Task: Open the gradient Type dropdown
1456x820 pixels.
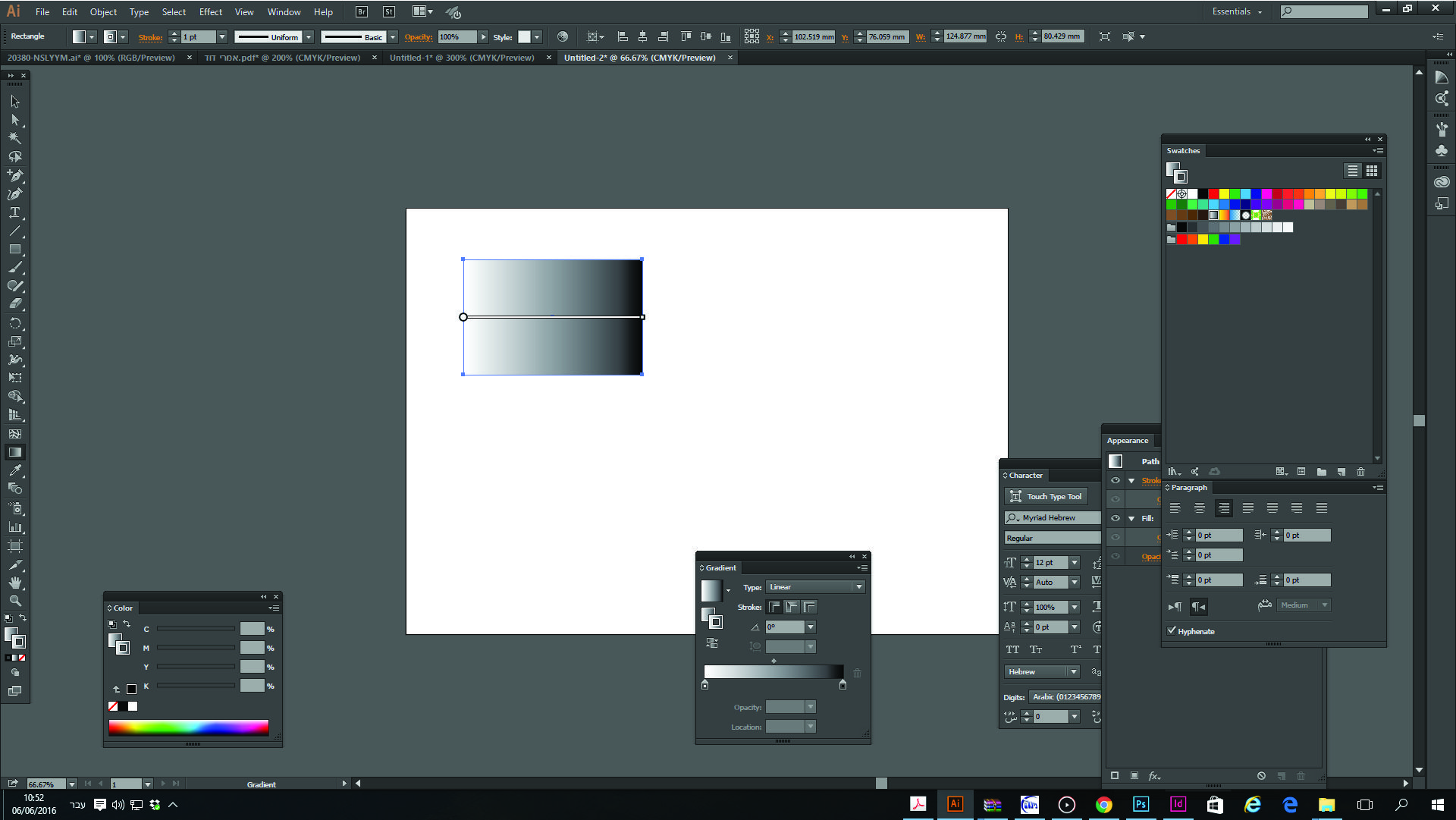Action: [x=815, y=587]
